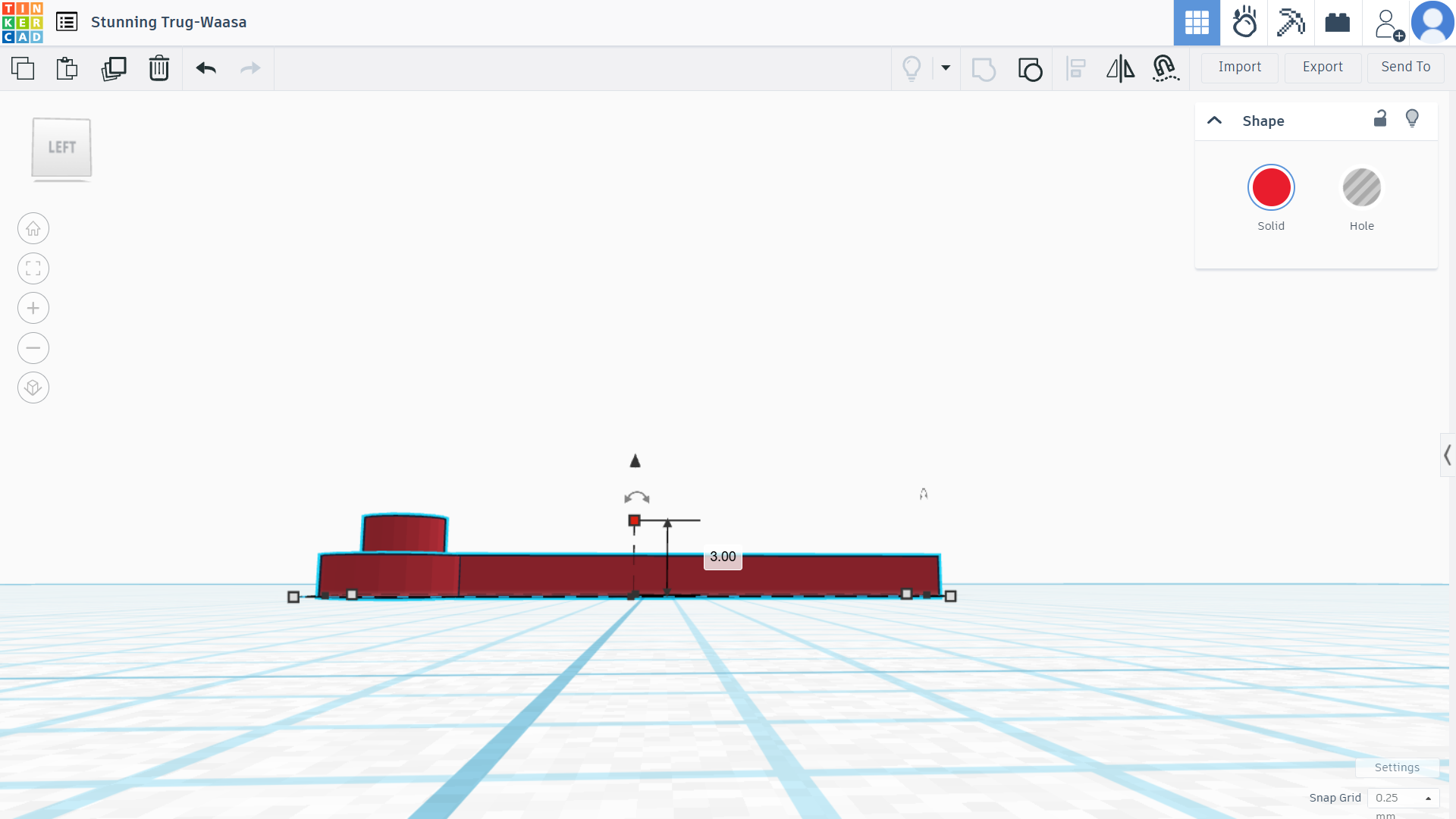Show all hidden shapes lightbulb icon
This screenshot has height=819, width=1456.
[912, 68]
